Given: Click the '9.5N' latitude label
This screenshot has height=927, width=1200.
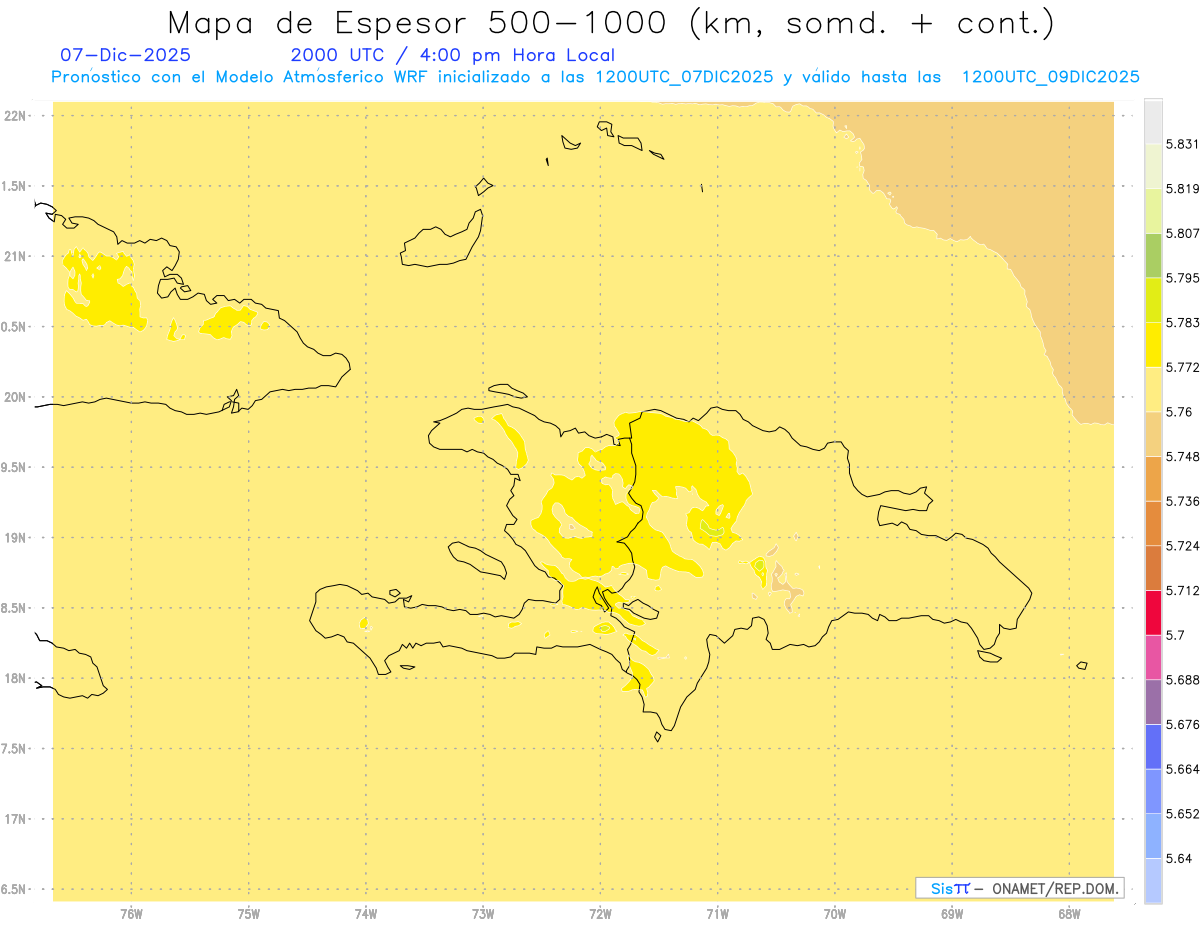Looking at the screenshot, I should pyautogui.click(x=15, y=468).
